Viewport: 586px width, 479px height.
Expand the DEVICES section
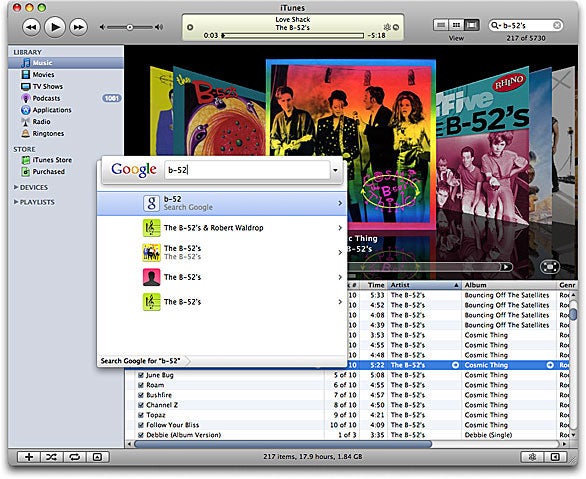[16, 187]
